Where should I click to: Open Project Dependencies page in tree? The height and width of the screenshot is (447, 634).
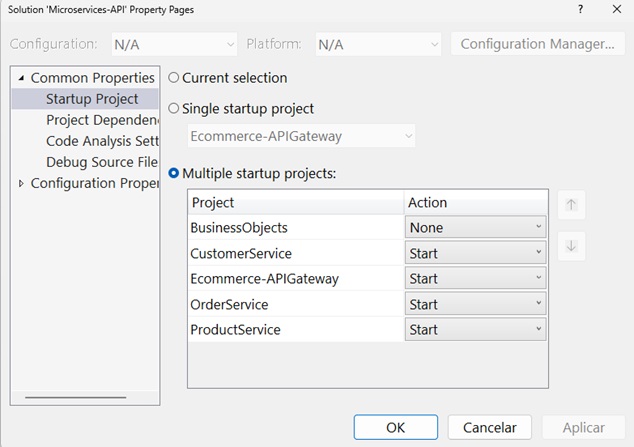102,120
